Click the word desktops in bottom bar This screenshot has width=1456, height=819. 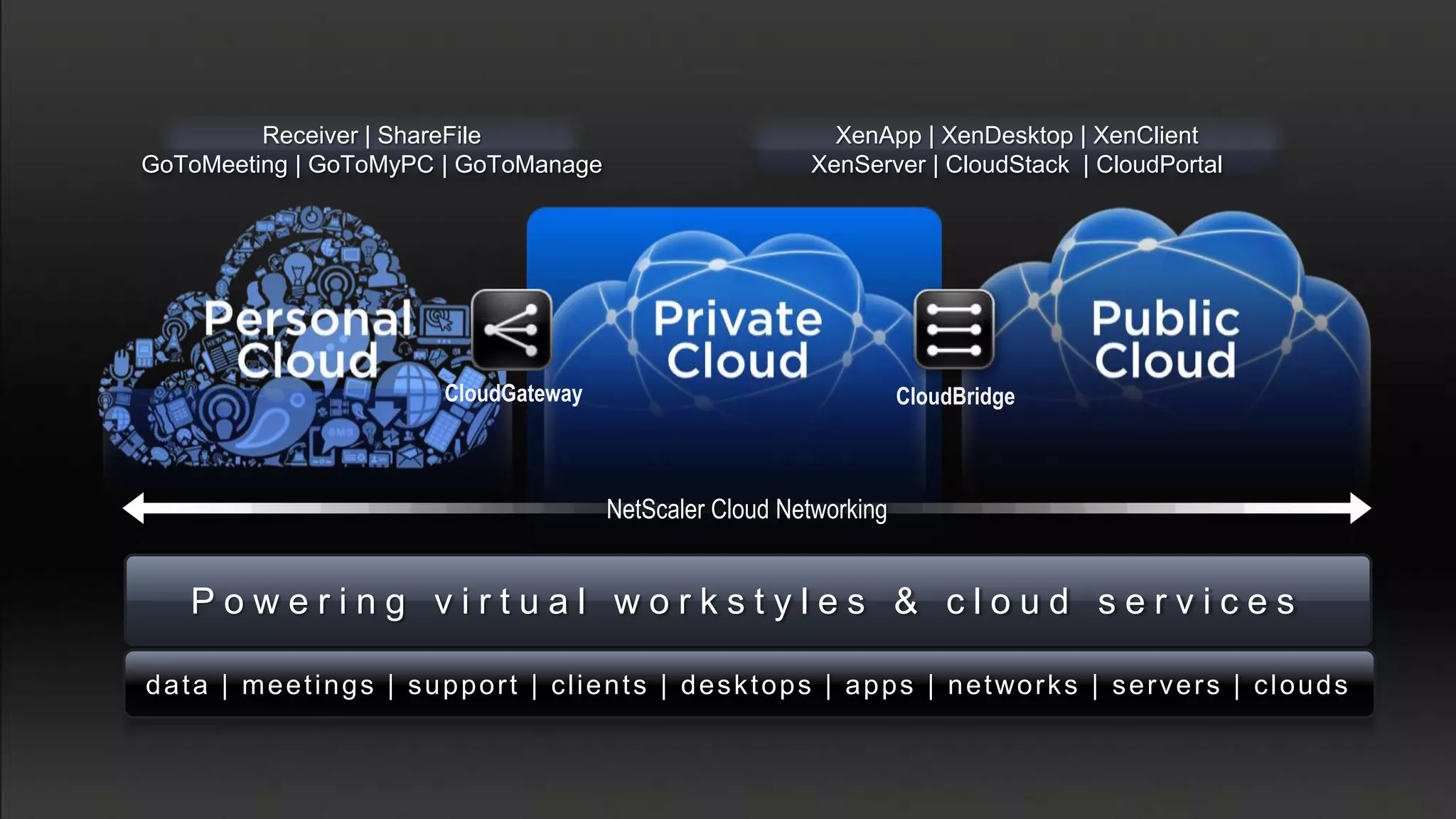point(746,686)
